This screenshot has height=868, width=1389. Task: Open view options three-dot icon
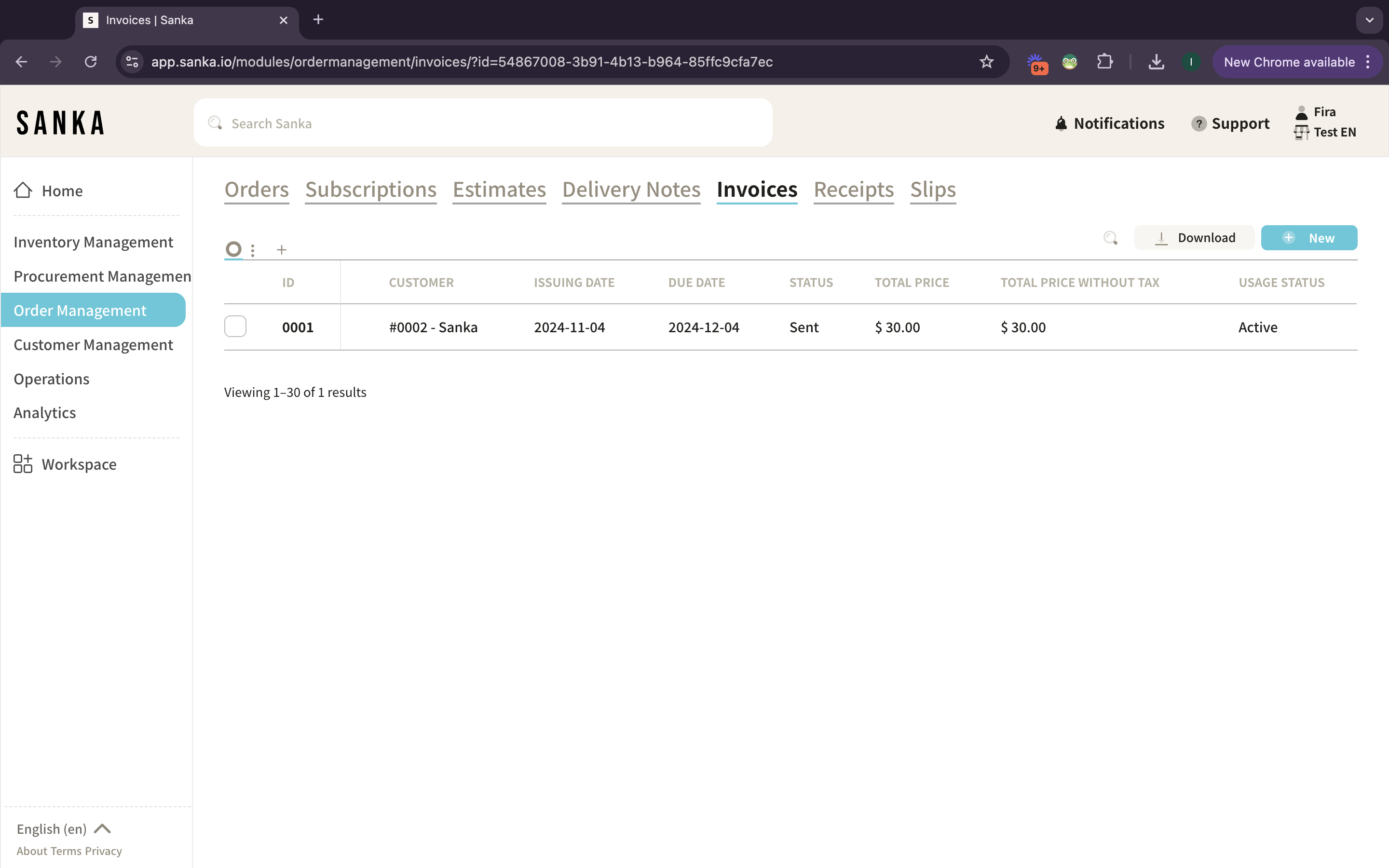(x=253, y=250)
